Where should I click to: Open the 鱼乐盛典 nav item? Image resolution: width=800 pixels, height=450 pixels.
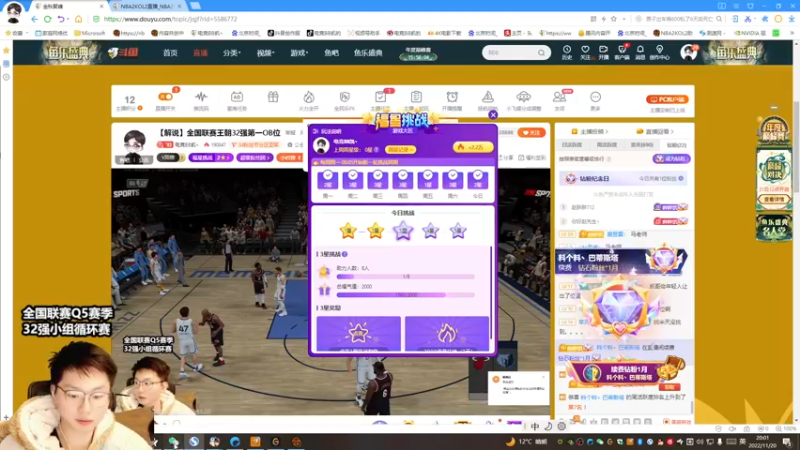368,53
